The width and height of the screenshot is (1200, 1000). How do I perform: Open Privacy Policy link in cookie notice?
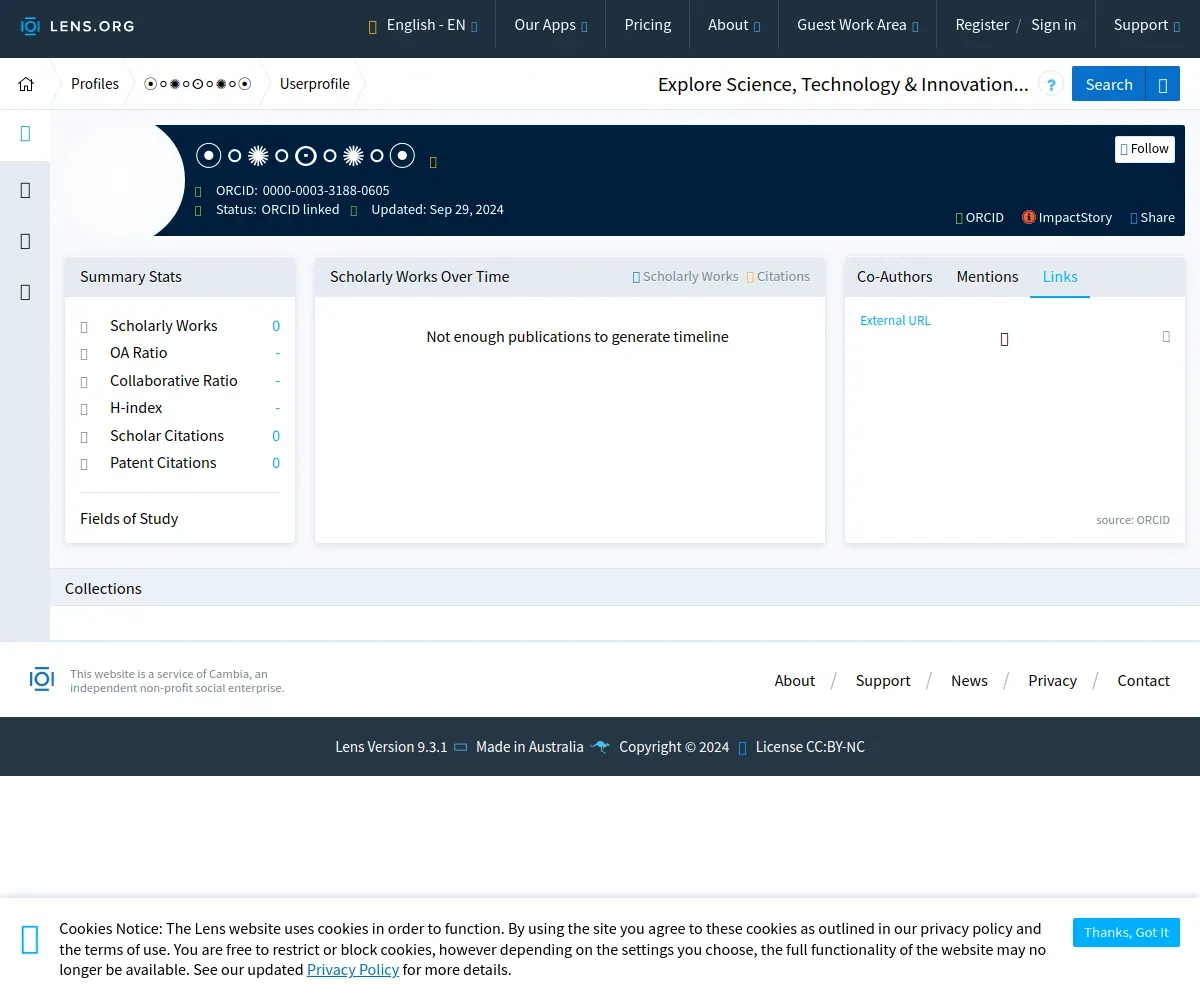pyautogui.click(x=353, y=970)
